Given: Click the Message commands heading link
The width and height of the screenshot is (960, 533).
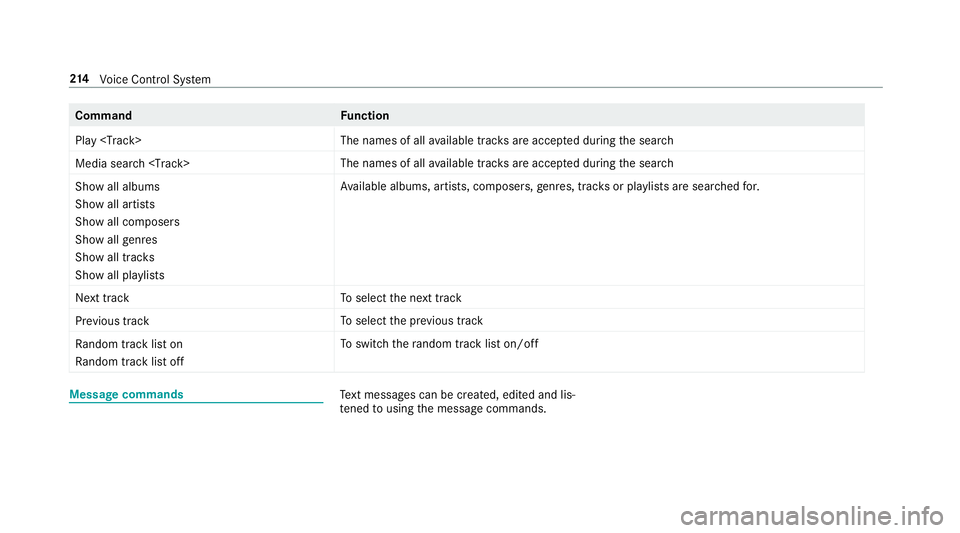Looking at the screenshot, I should coord(126,395).
